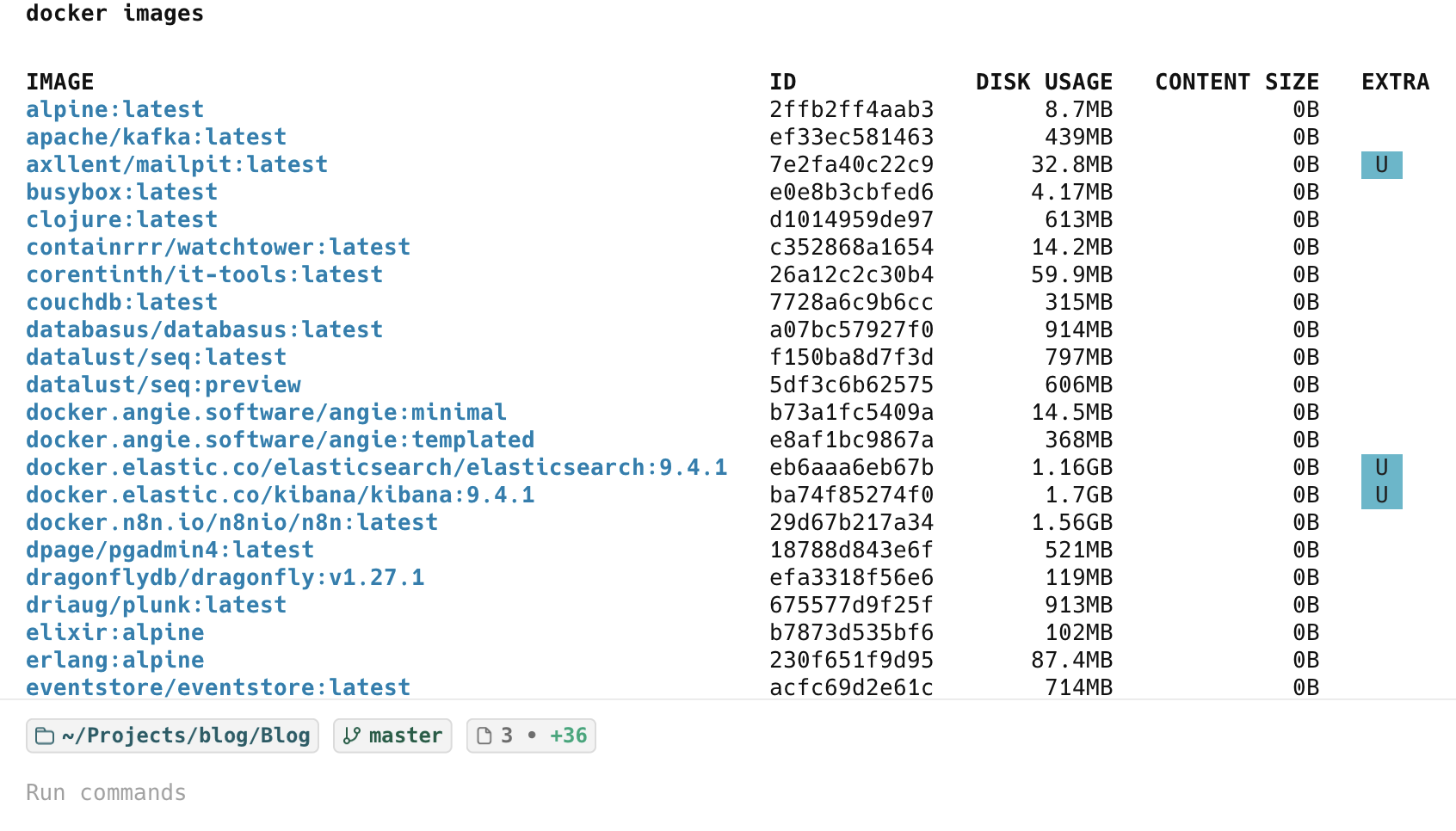Select image ID c352868a1654
This screenshot has height=831, width=1456.
point(852,248)
